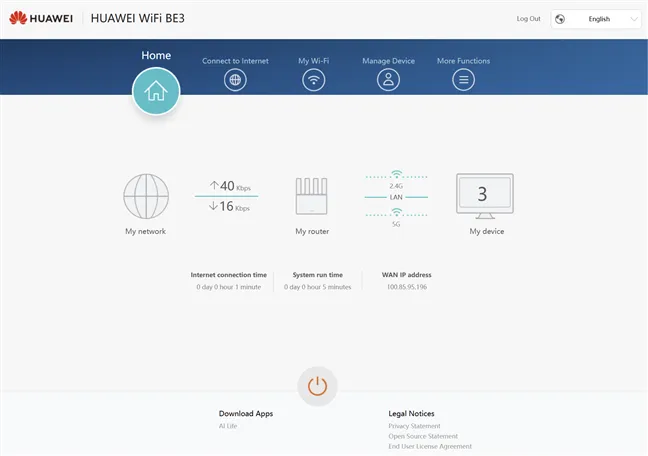Click the System run time heading
648x456 pixels.
(x=317, y=275)
